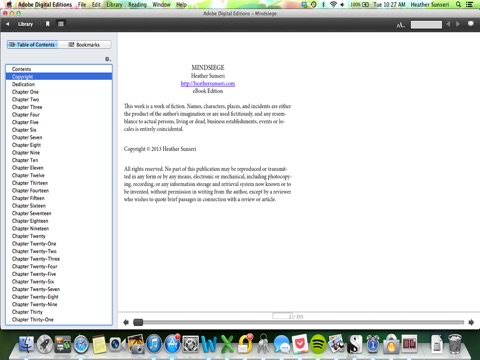Open Messages from the Dock
Viewport: 480px width, 360px height.
click(282, 344)
